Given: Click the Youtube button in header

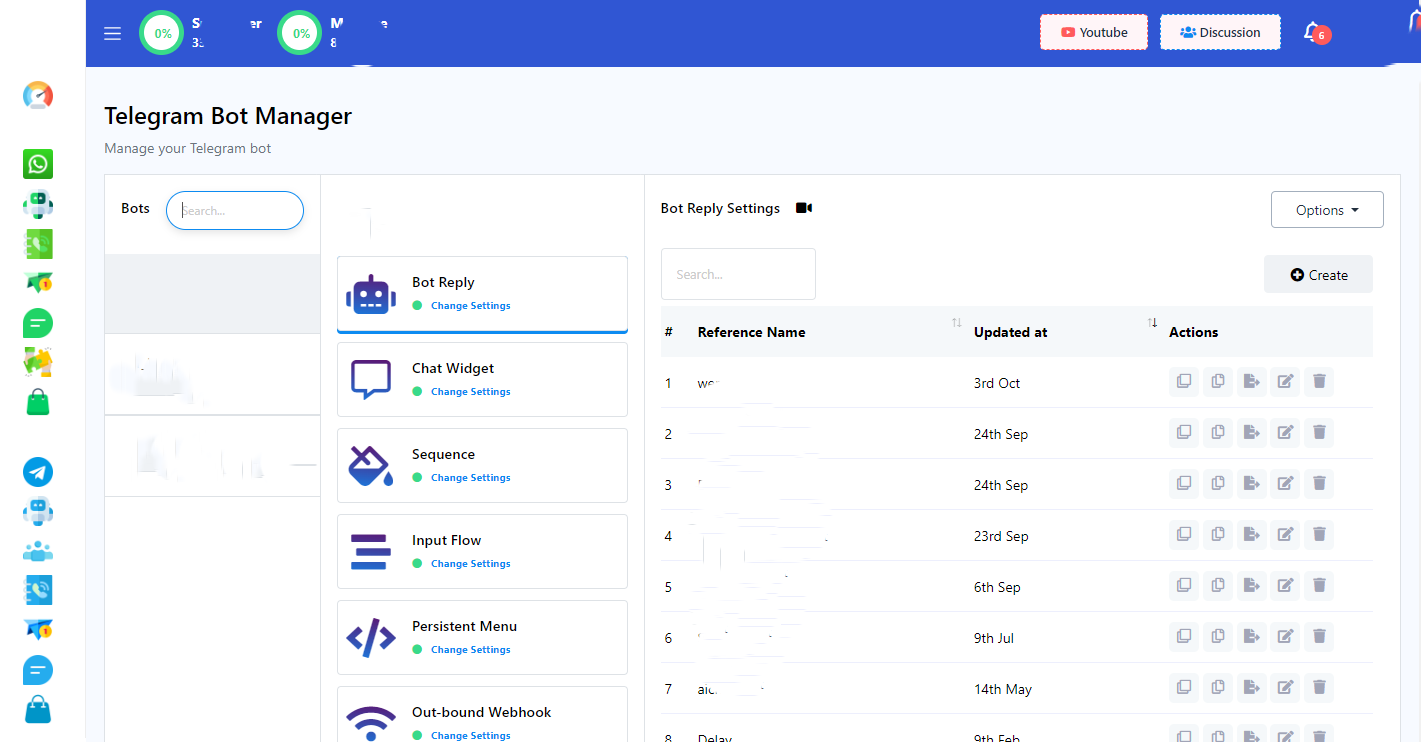Looking at the screenshot, I should (x=1093, y=32).
